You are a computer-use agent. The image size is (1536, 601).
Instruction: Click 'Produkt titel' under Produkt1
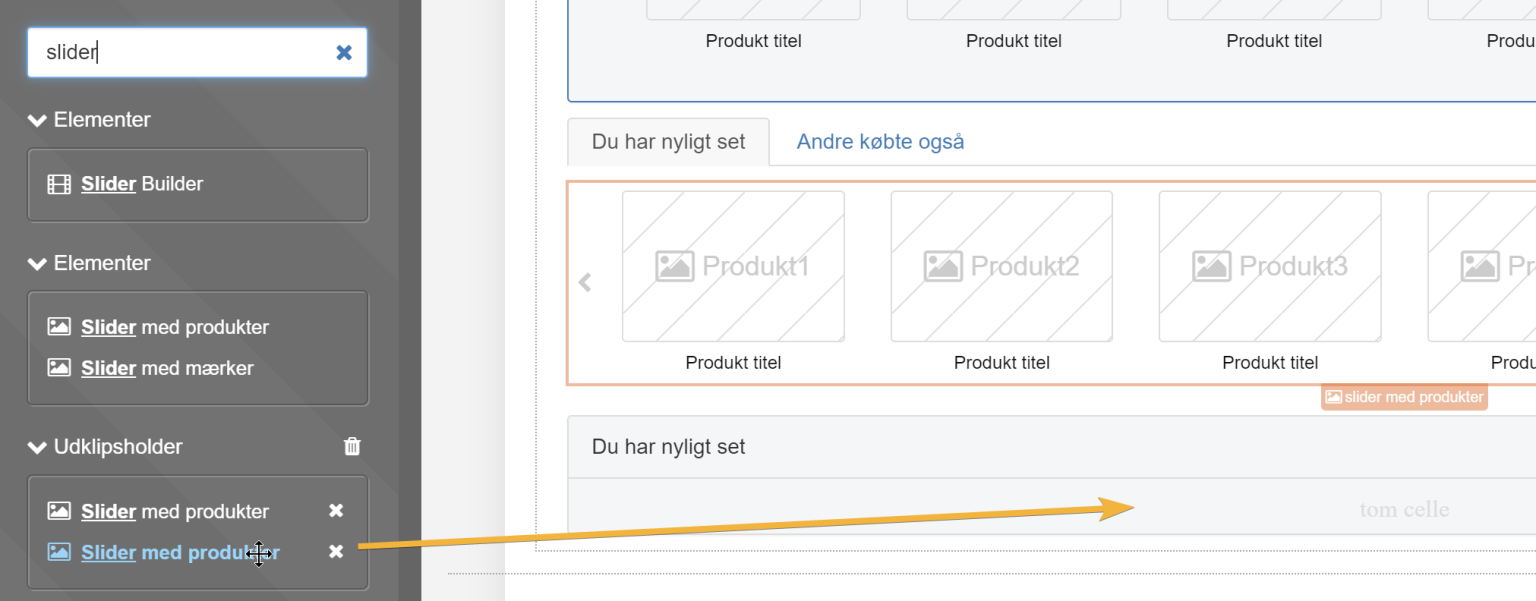coord(733,363)
